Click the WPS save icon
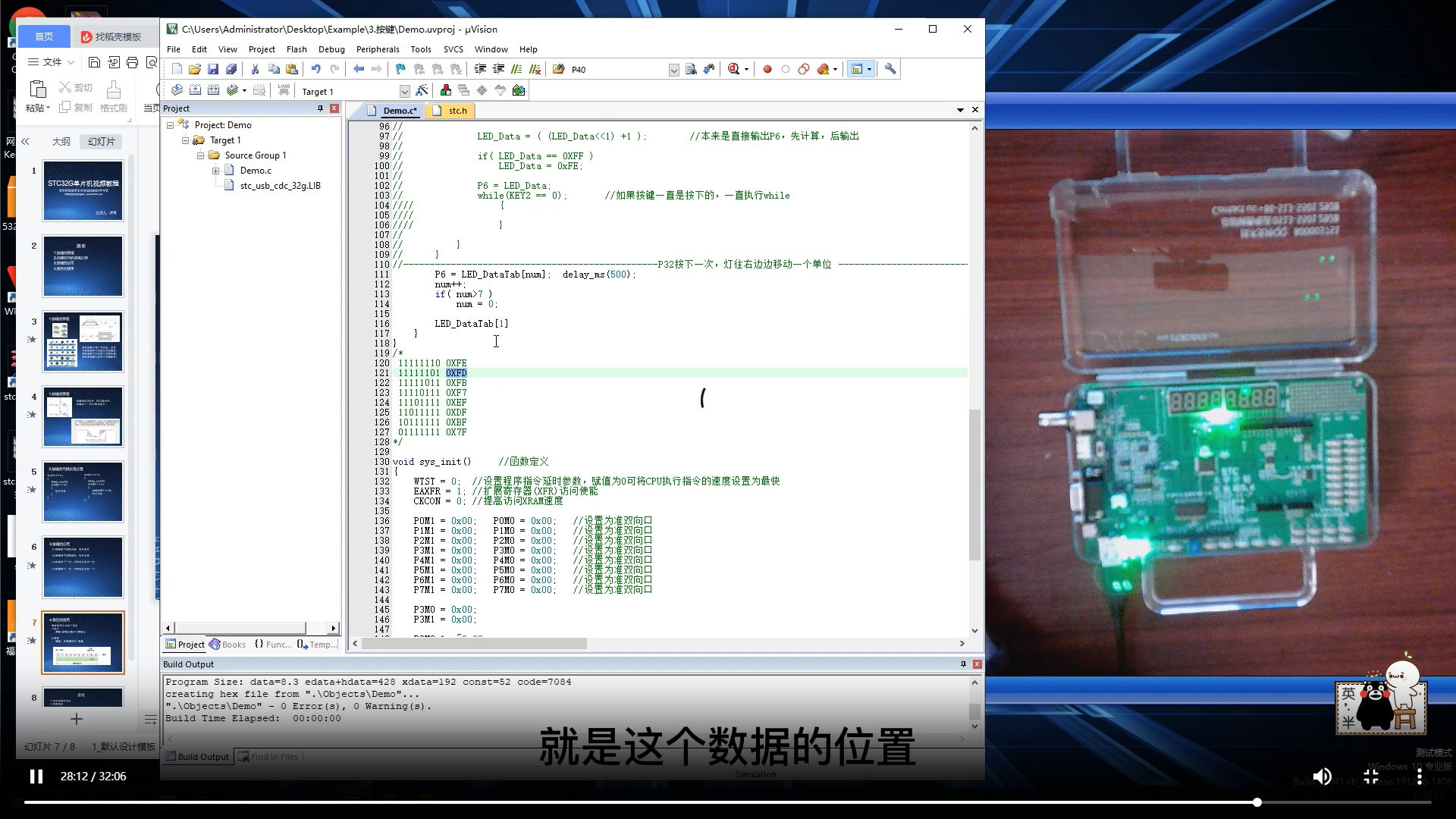This screenshot has height=819, width=1456. (94, 62)
